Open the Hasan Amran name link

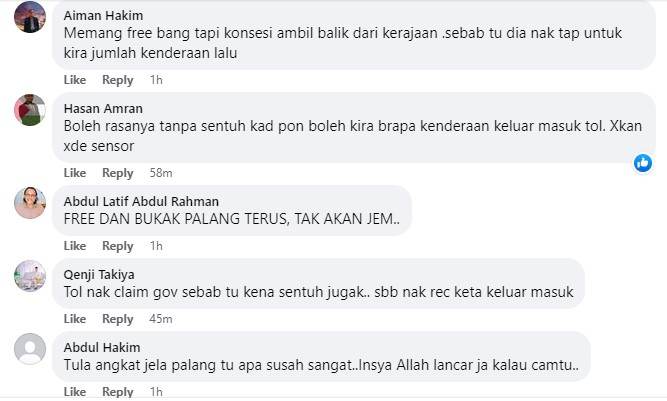click(x=103, y=109)
